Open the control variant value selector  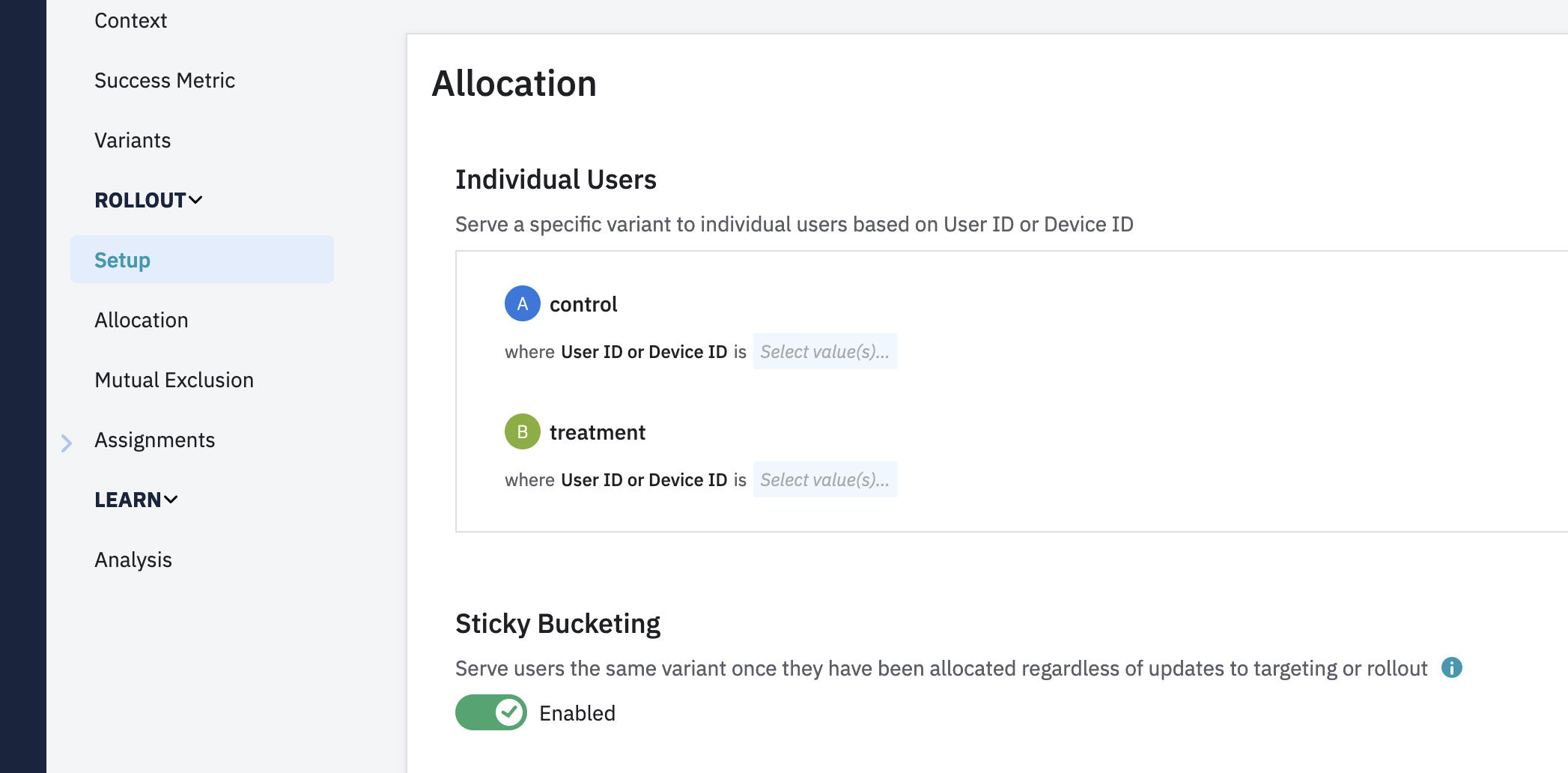coord(824,351)
